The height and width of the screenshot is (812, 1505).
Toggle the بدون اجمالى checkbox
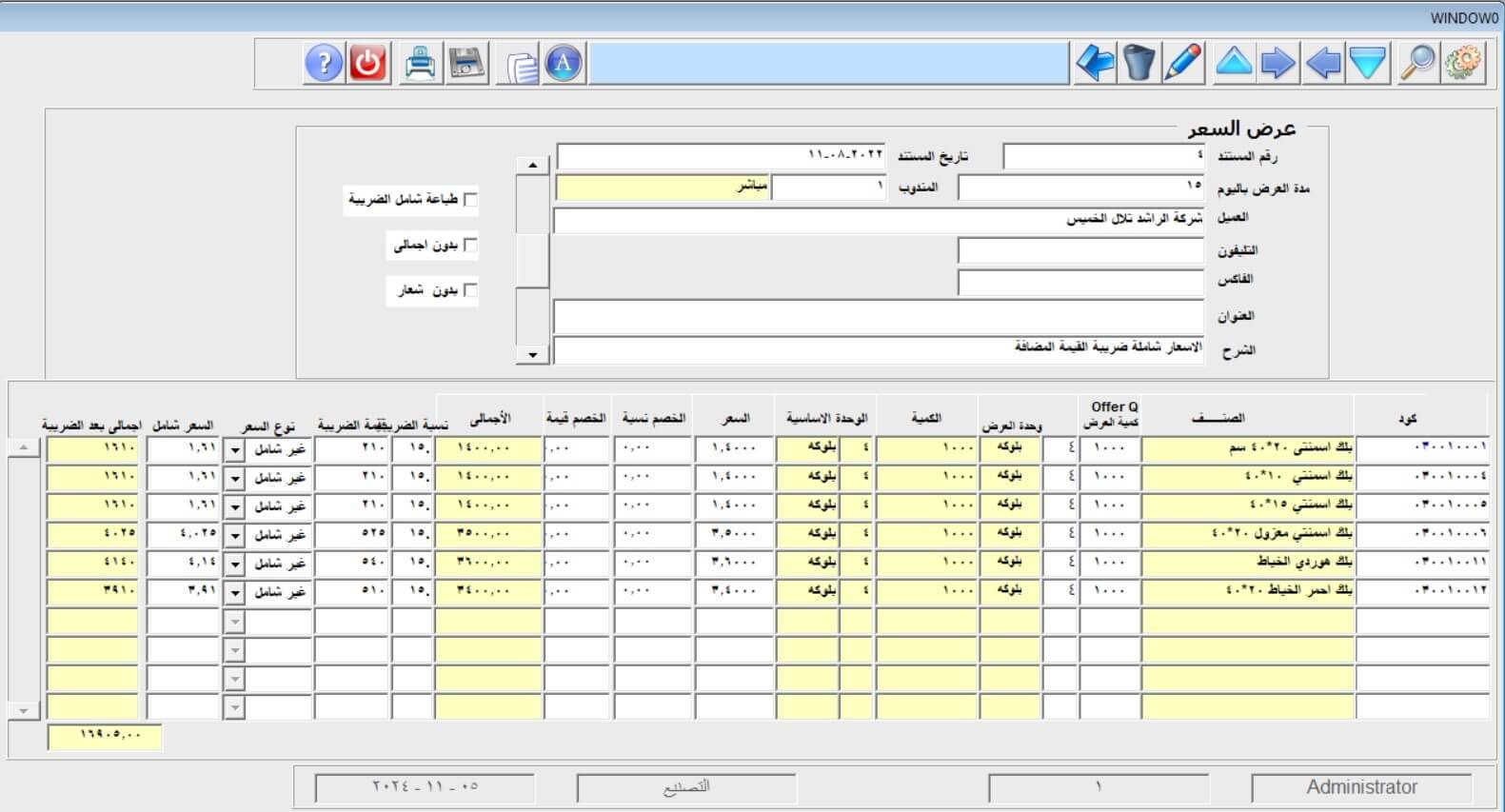pos(470,246)
